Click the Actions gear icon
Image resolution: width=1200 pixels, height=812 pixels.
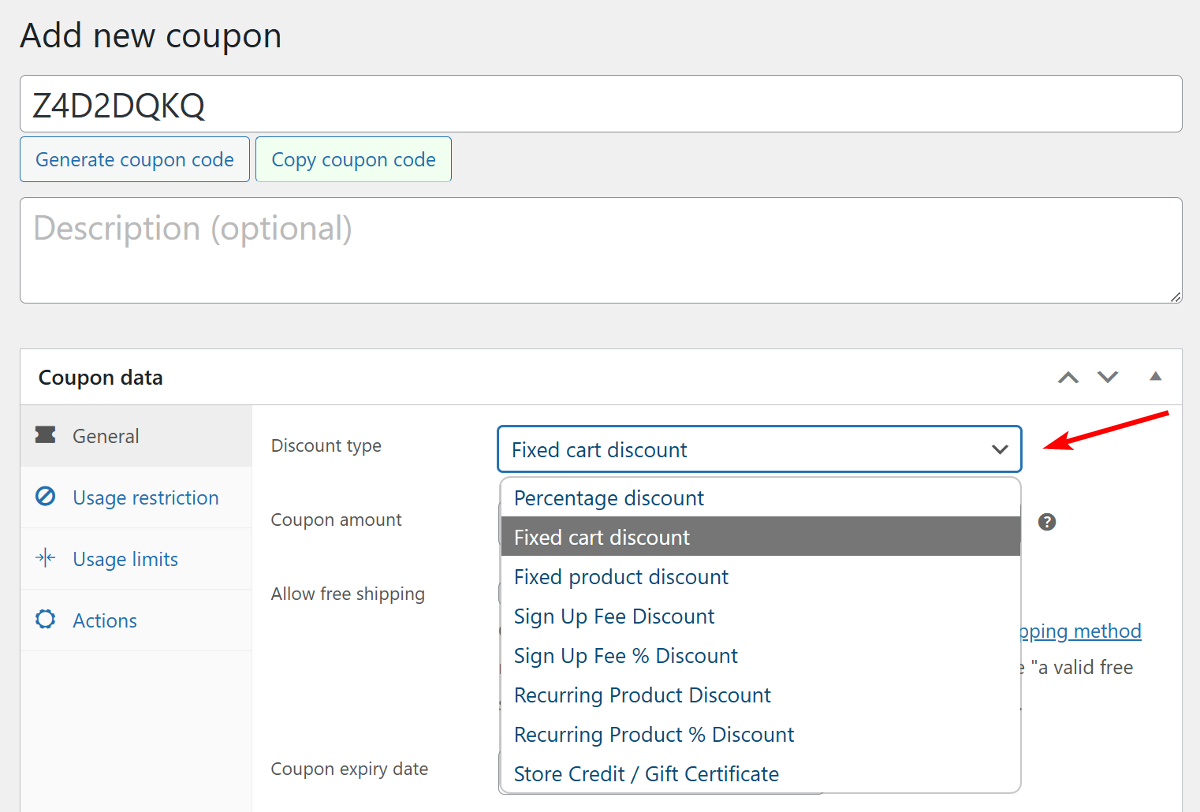coord(45,620)
